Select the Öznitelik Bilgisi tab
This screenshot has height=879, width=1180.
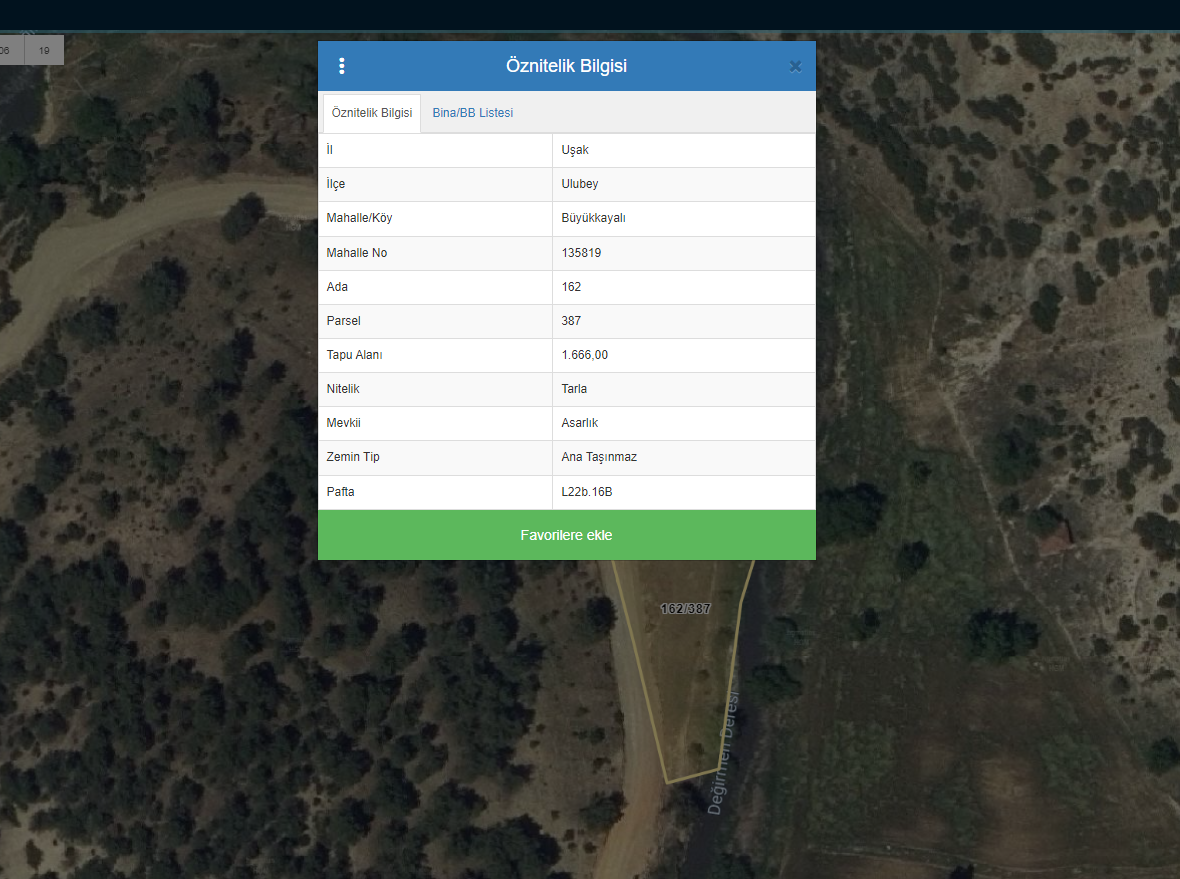pyautogui.click(x=372, y=113)
